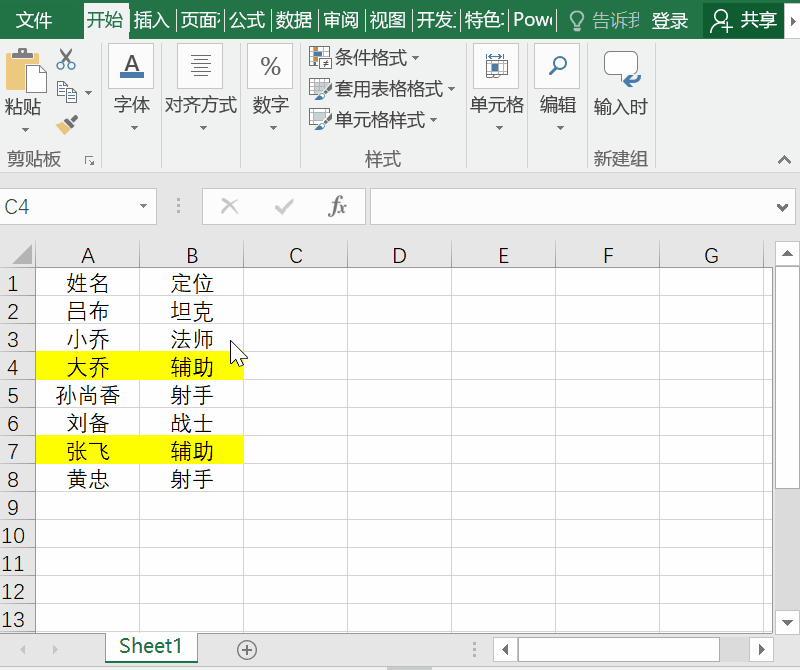The width and height of the screenshot is (800, 670).
Task: Select the Format Painter brush
Action: pyautogui.click(x=67, y=125)
